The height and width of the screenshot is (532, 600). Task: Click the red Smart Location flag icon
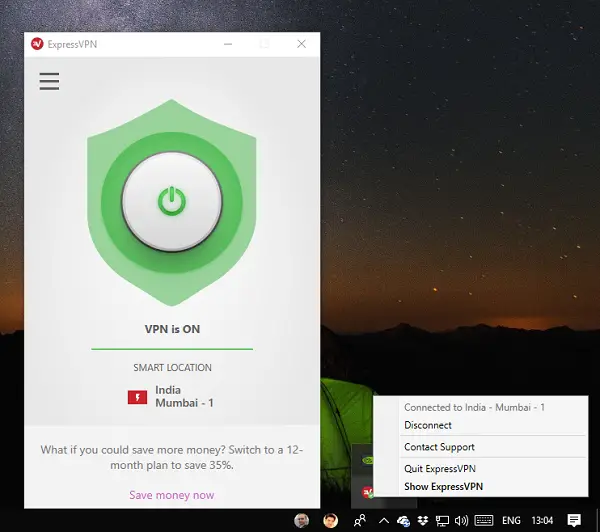[x=137, y=397]
